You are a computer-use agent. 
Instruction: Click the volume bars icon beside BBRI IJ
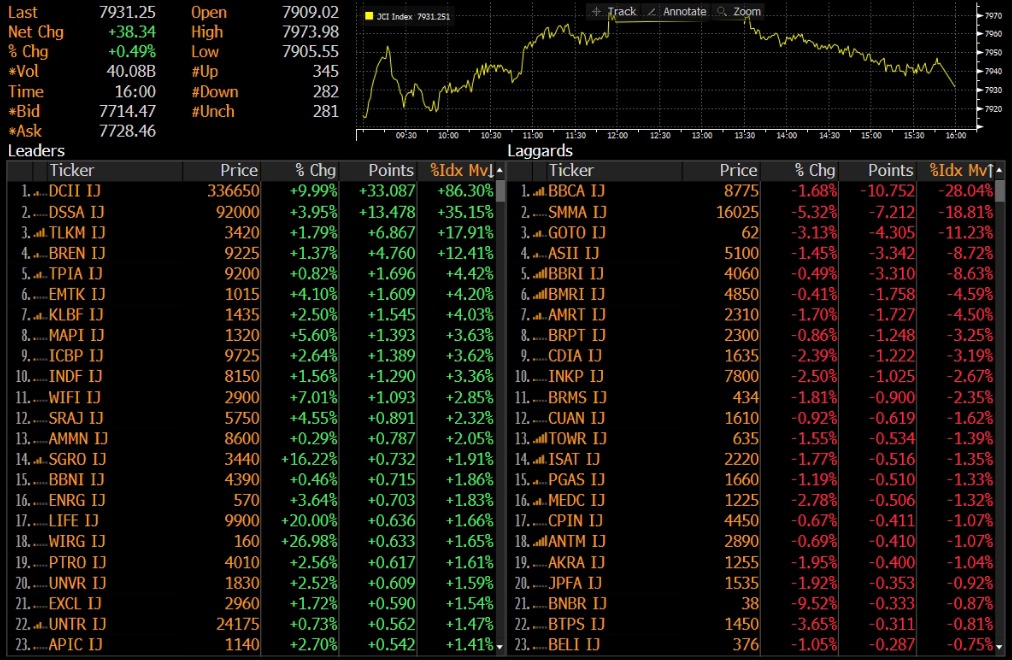tap(540, 274)
